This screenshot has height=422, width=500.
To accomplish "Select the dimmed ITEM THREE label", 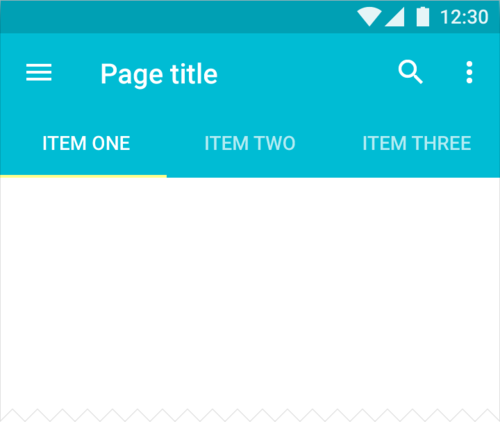I will (417, 143).
